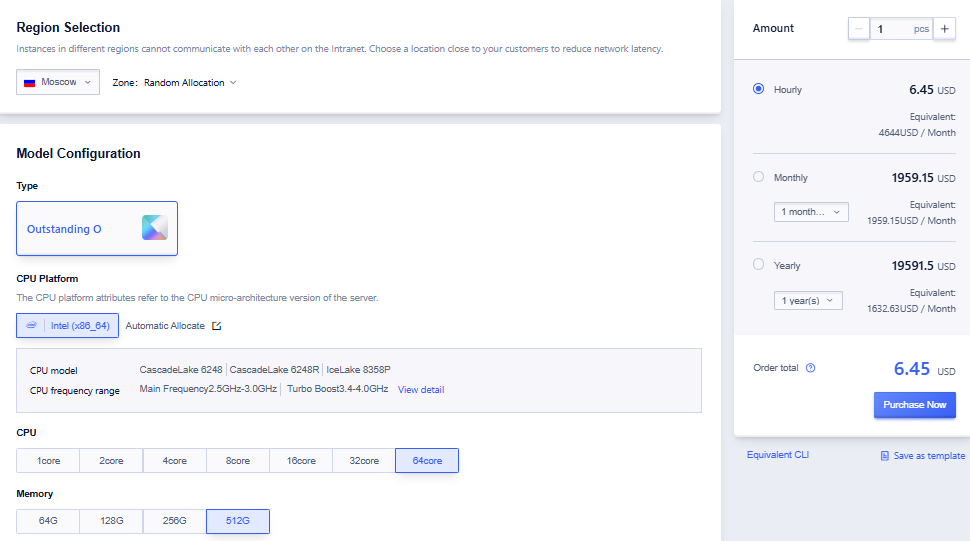
Task: Click the Equivalent CLI link
Action: point(777,455)
